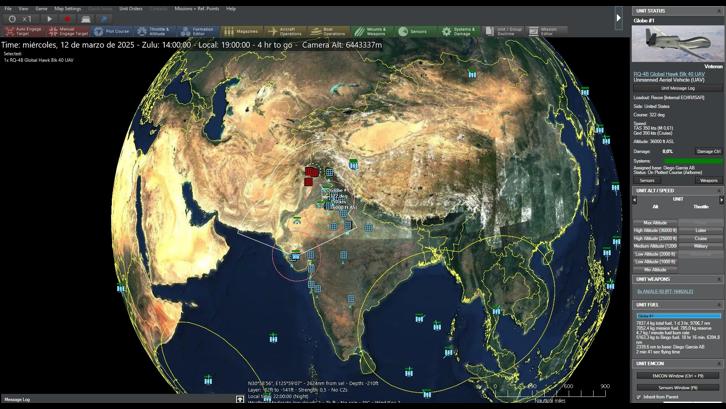Click the green Systems status bar
This screenshot has height=409, width=726.
[693, 161]
